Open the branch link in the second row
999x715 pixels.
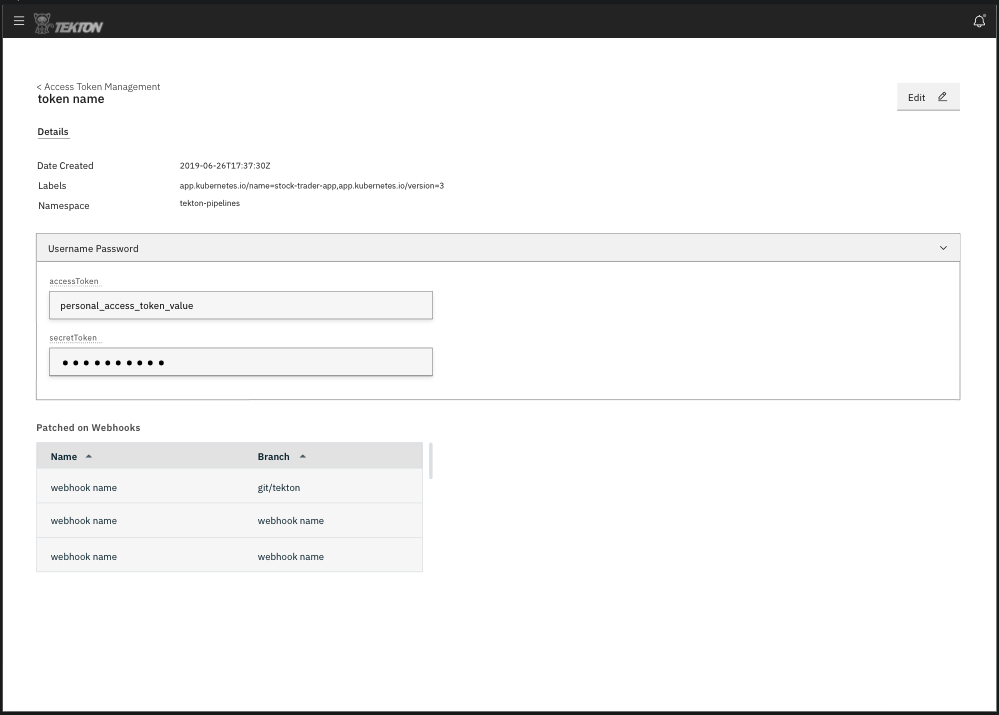(x=290, y=520)
